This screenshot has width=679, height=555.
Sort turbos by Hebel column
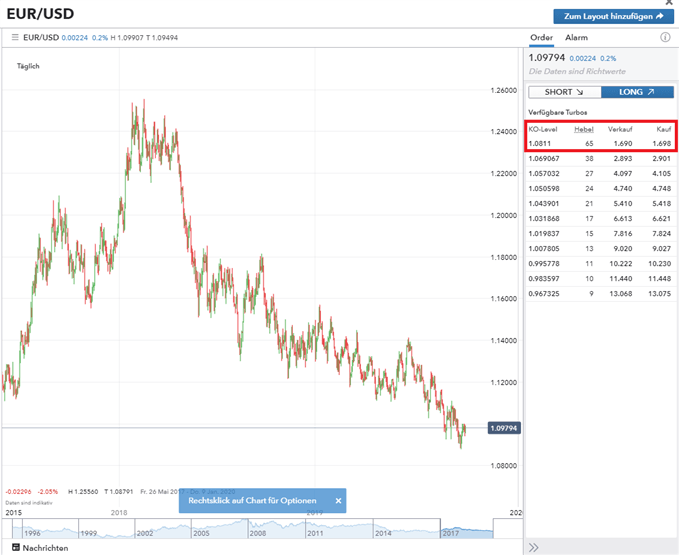[x=584, y=129]
